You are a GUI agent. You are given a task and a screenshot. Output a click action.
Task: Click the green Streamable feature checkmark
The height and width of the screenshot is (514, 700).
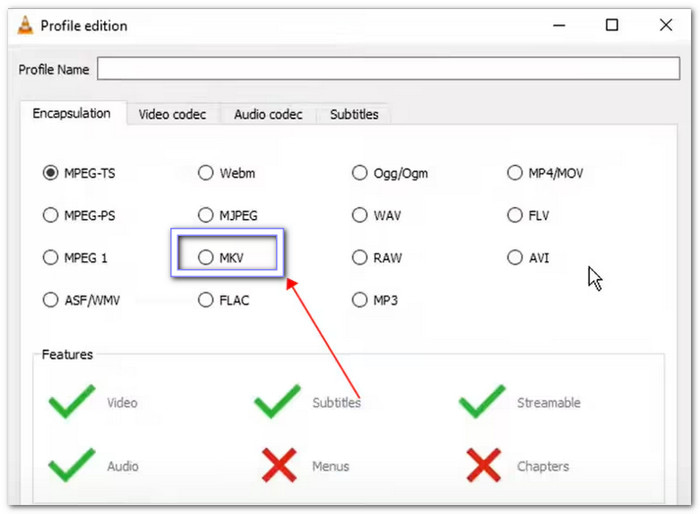(483, 402)
